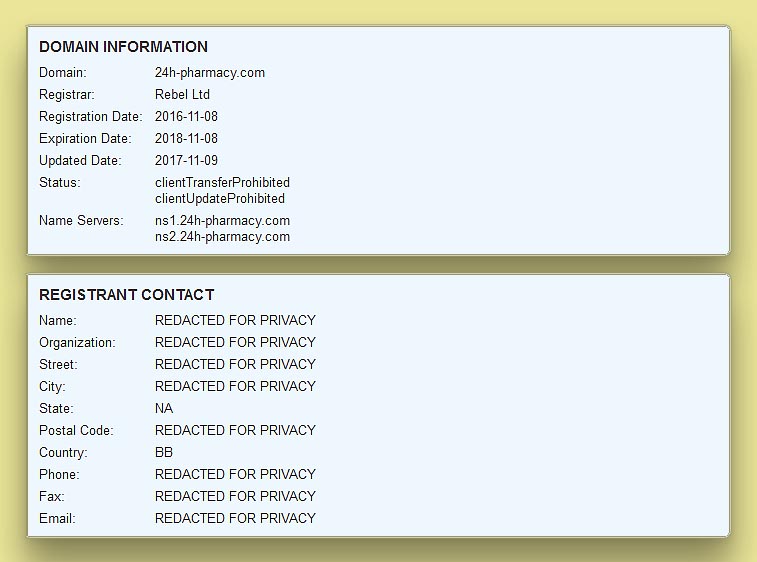This screenshot has height=562, width=757.
Task: Click the registrant Name redacted value
Action: point(235,321)
